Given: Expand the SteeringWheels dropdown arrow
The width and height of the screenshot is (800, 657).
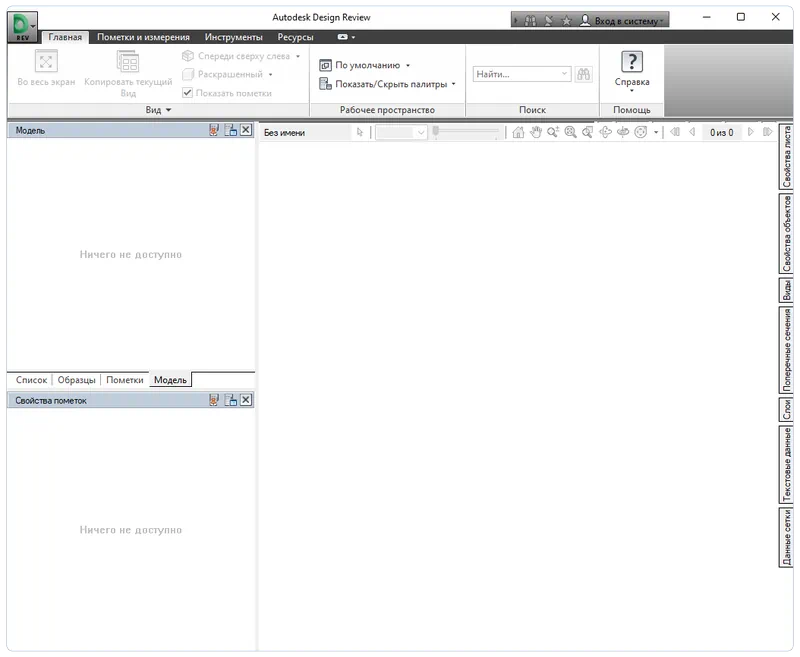Looking at the screenshot, I should click(x=656, y=133).
